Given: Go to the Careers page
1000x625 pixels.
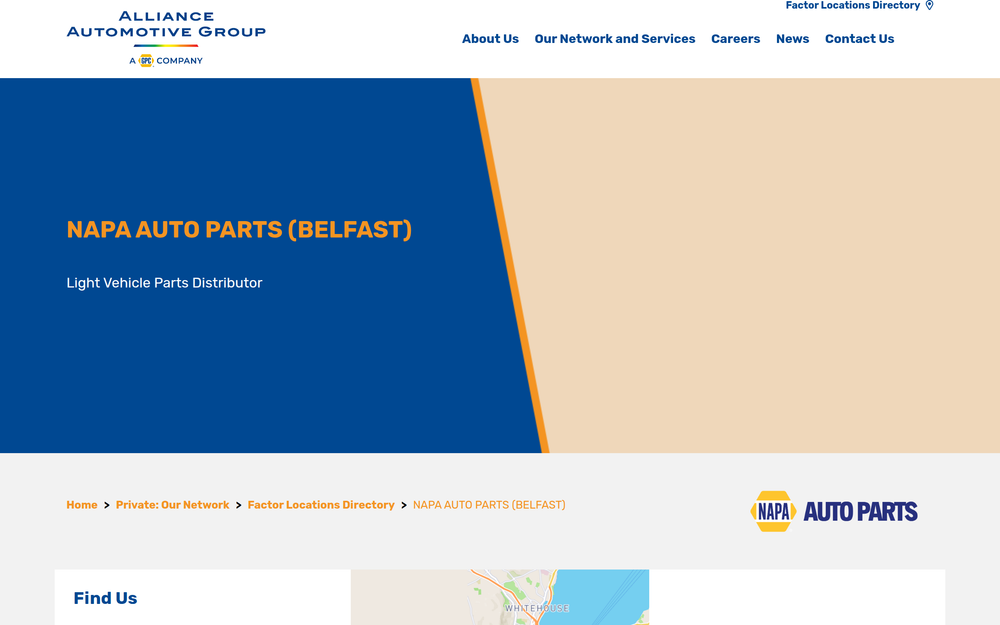Looking at the screenshot, I should click(735, 39).
